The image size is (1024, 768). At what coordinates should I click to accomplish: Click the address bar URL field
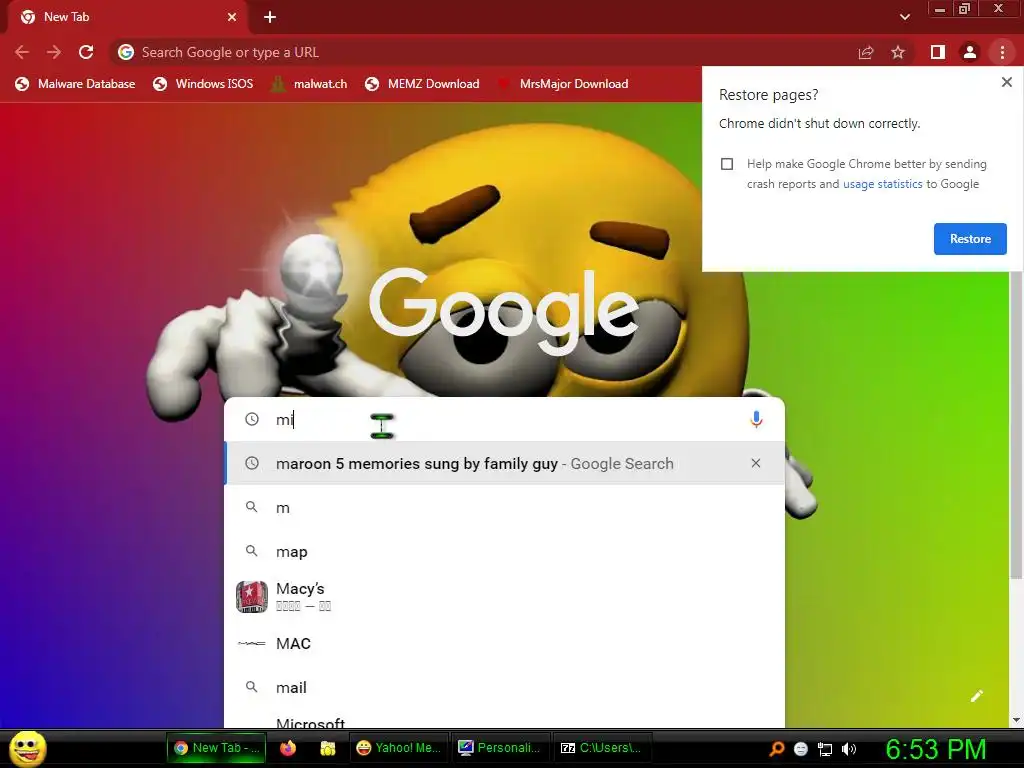click(483, 52)
